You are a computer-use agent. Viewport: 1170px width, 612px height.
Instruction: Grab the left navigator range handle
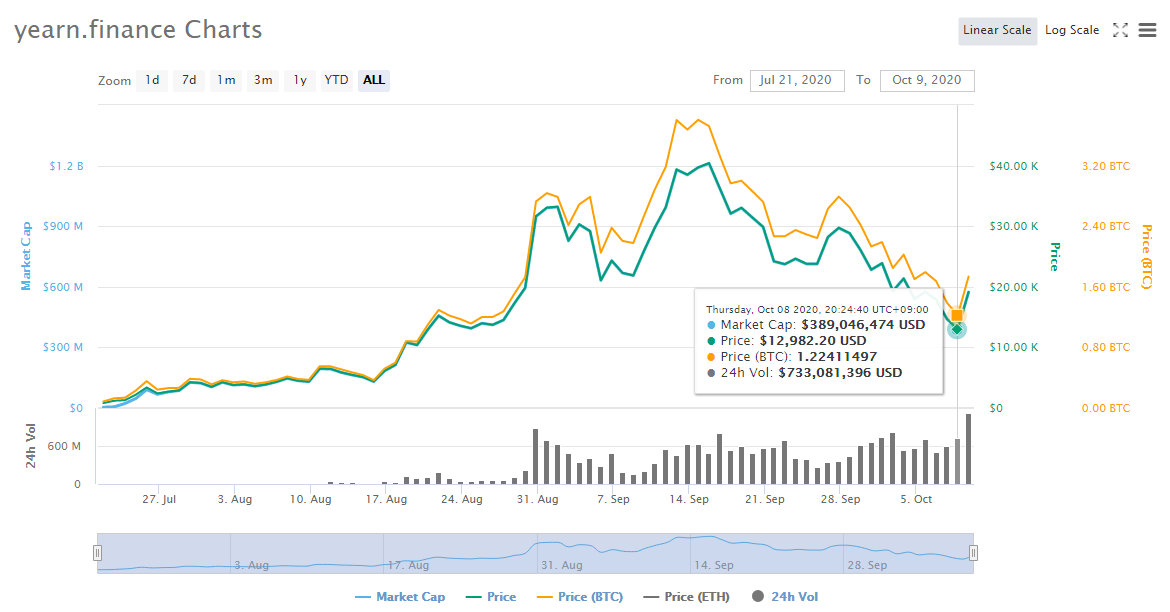point(97,553)
